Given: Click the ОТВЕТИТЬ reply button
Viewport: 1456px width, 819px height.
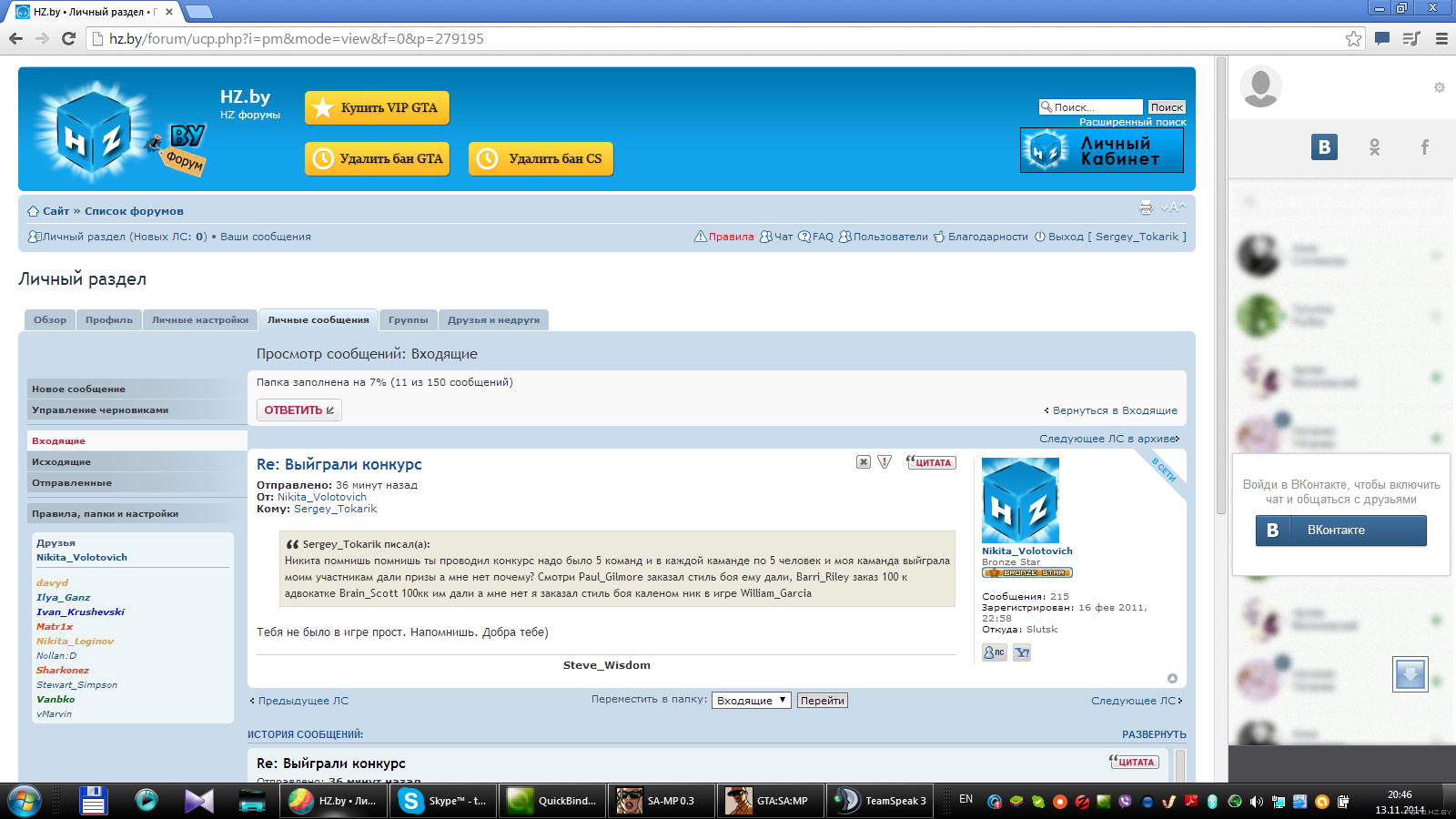Looking at the screenshot, I should [x=299, y=410].
